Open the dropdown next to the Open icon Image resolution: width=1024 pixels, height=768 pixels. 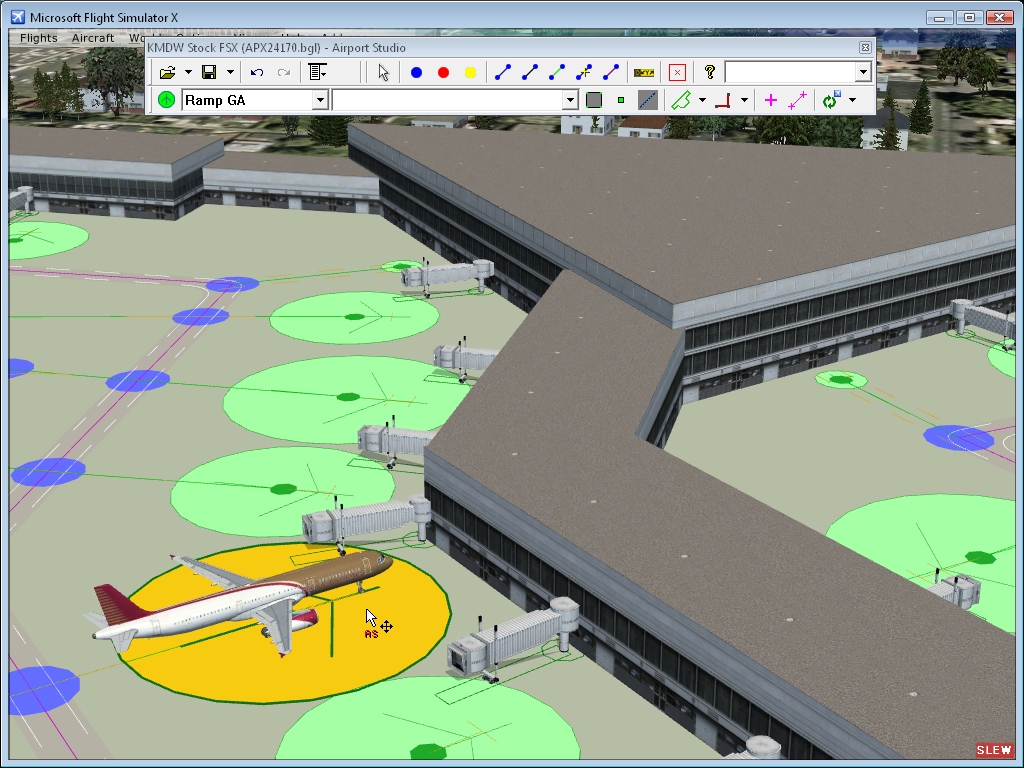click(x=187, y=72)
